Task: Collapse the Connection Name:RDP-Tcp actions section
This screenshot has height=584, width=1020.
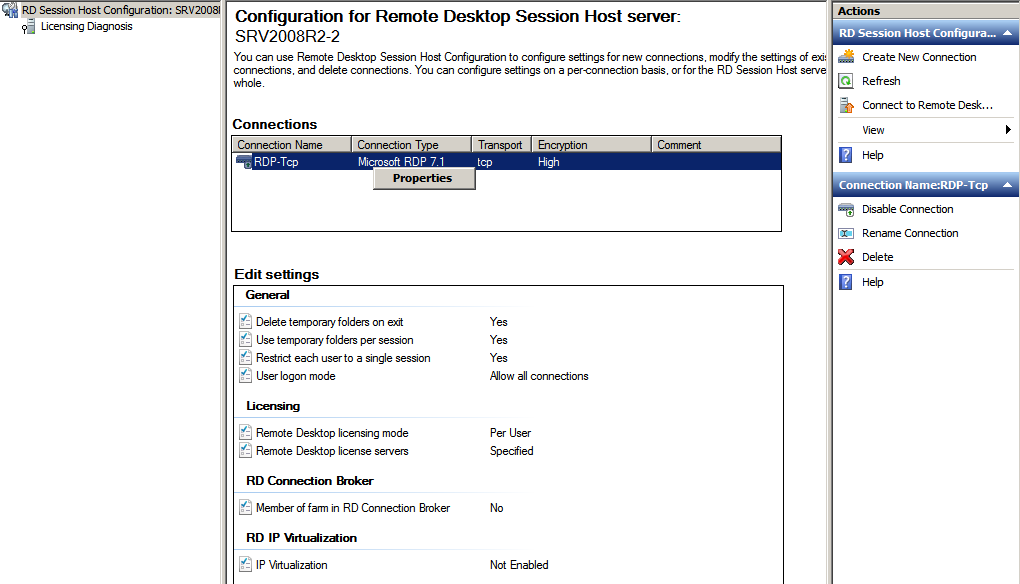Action: click(x=1007, y=185)
